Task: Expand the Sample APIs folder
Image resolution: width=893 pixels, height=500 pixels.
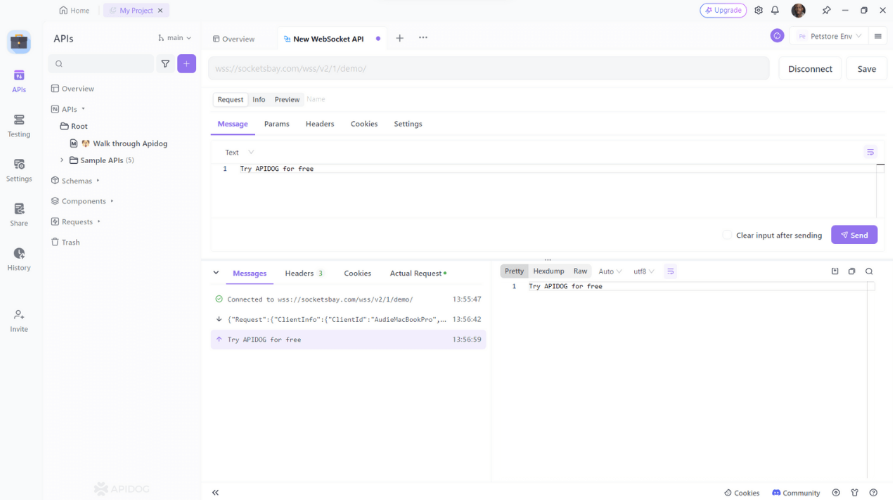Action: coord(62,161)
